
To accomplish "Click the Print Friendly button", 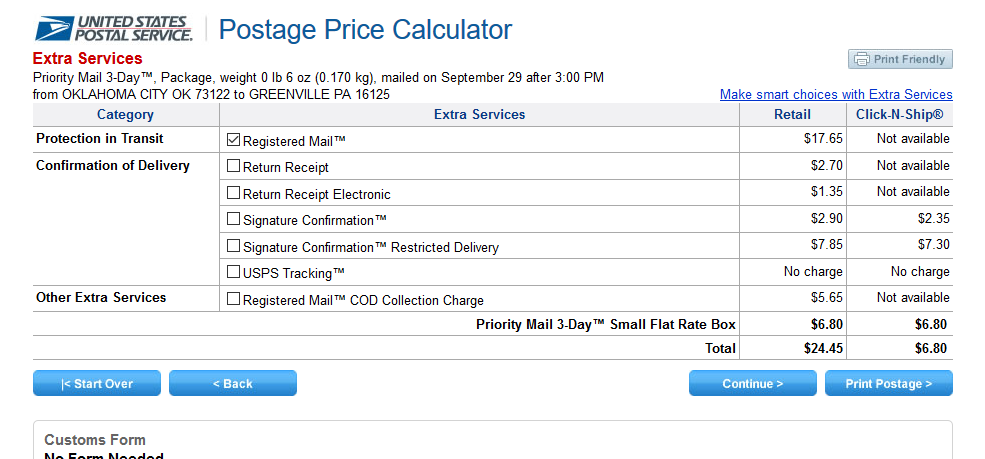I will click(900, 60).
